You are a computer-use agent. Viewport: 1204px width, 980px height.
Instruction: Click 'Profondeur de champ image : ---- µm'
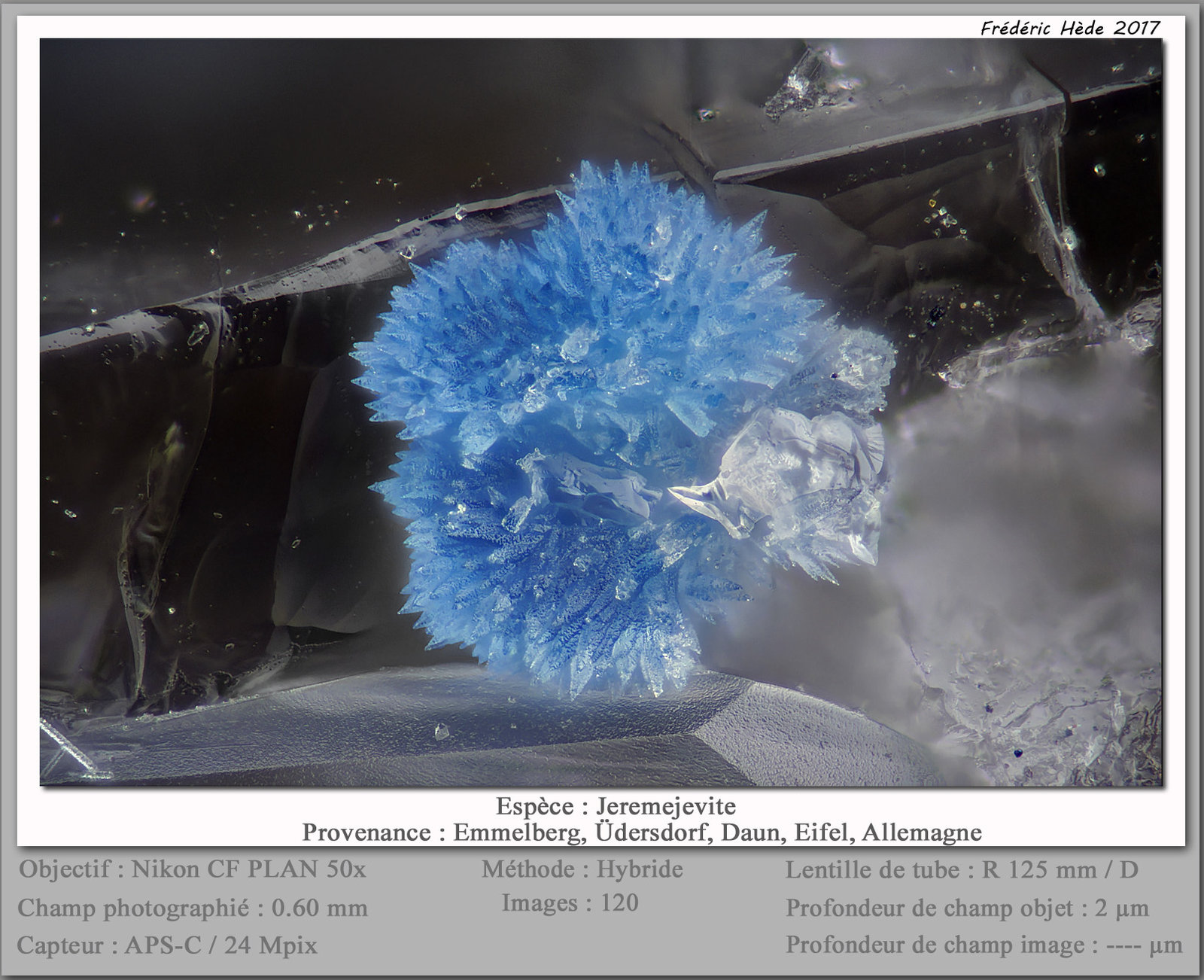[984, 944]
